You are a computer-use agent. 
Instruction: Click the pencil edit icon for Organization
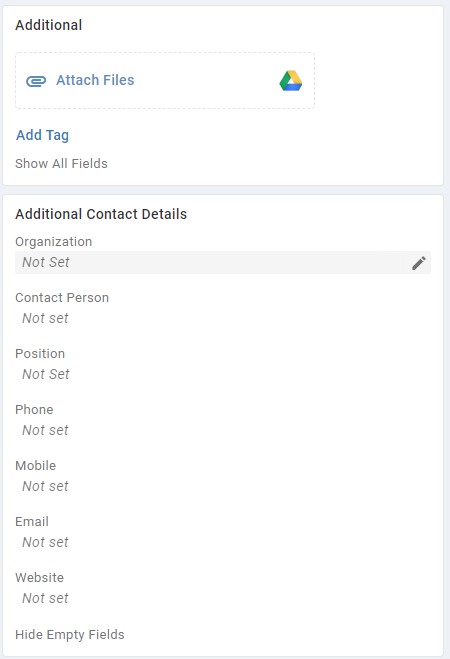418,263
